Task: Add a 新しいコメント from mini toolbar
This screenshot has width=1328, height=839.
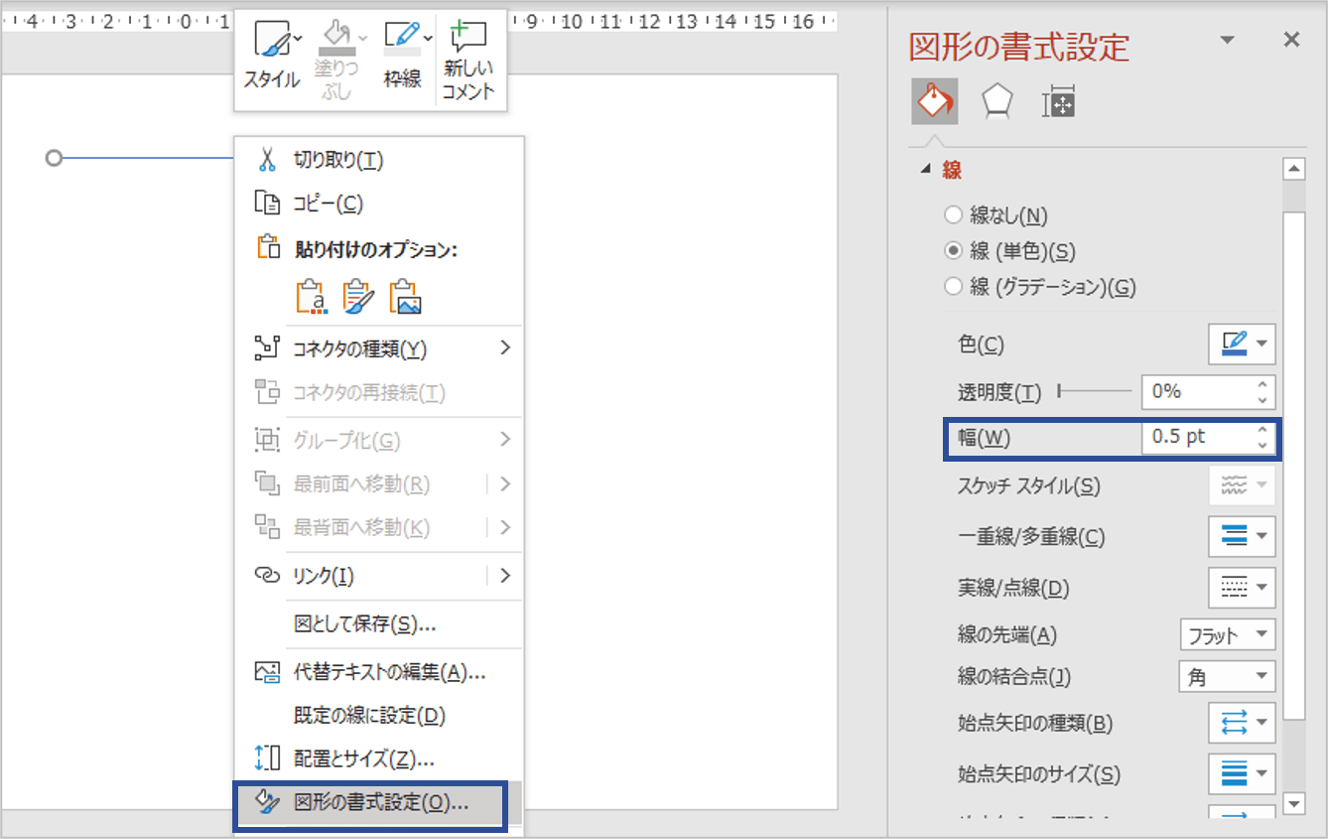Action: [468, 58]
